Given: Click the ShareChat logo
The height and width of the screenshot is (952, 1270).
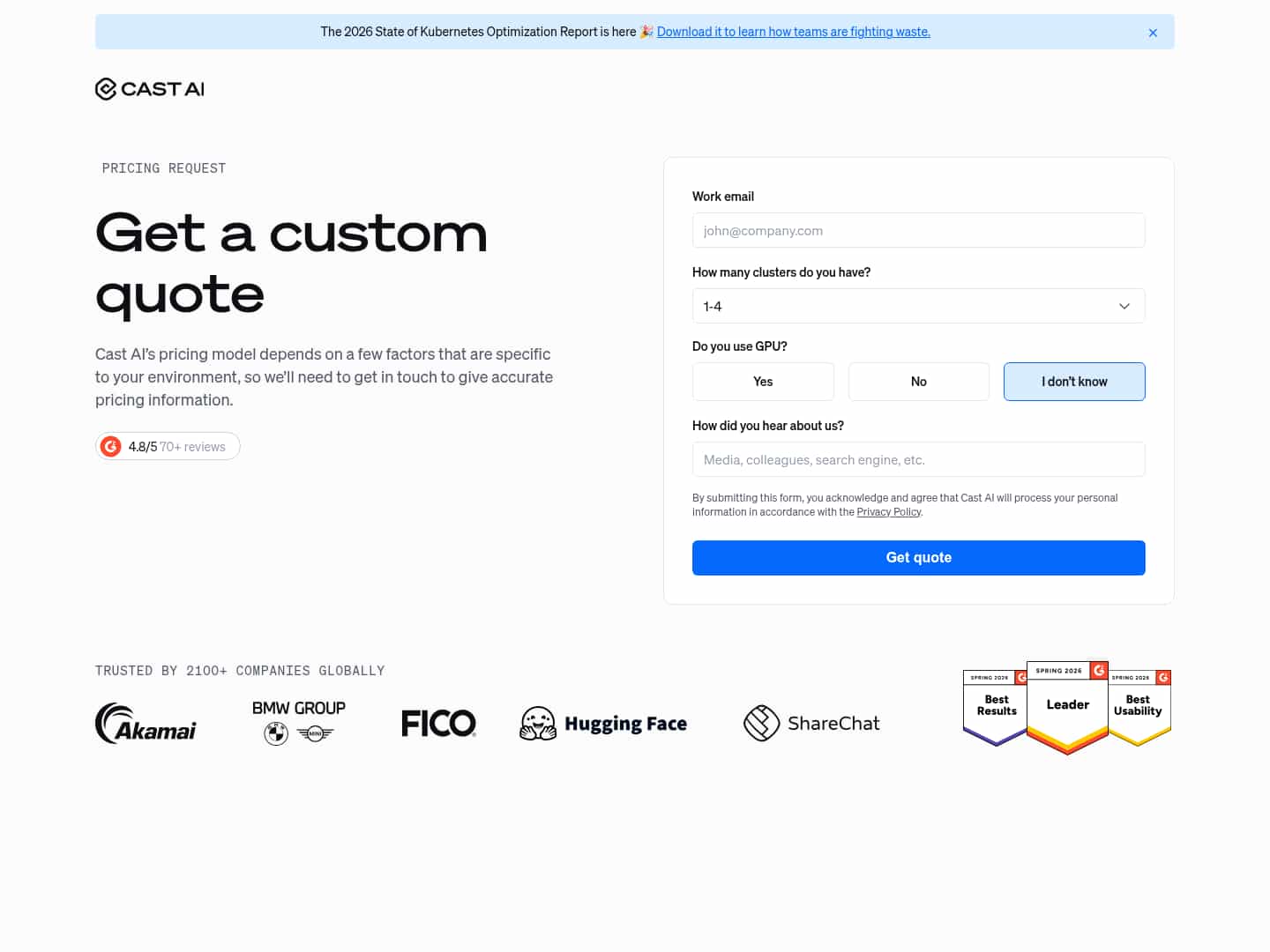Looking at the screenshot, I should point(811,723).
